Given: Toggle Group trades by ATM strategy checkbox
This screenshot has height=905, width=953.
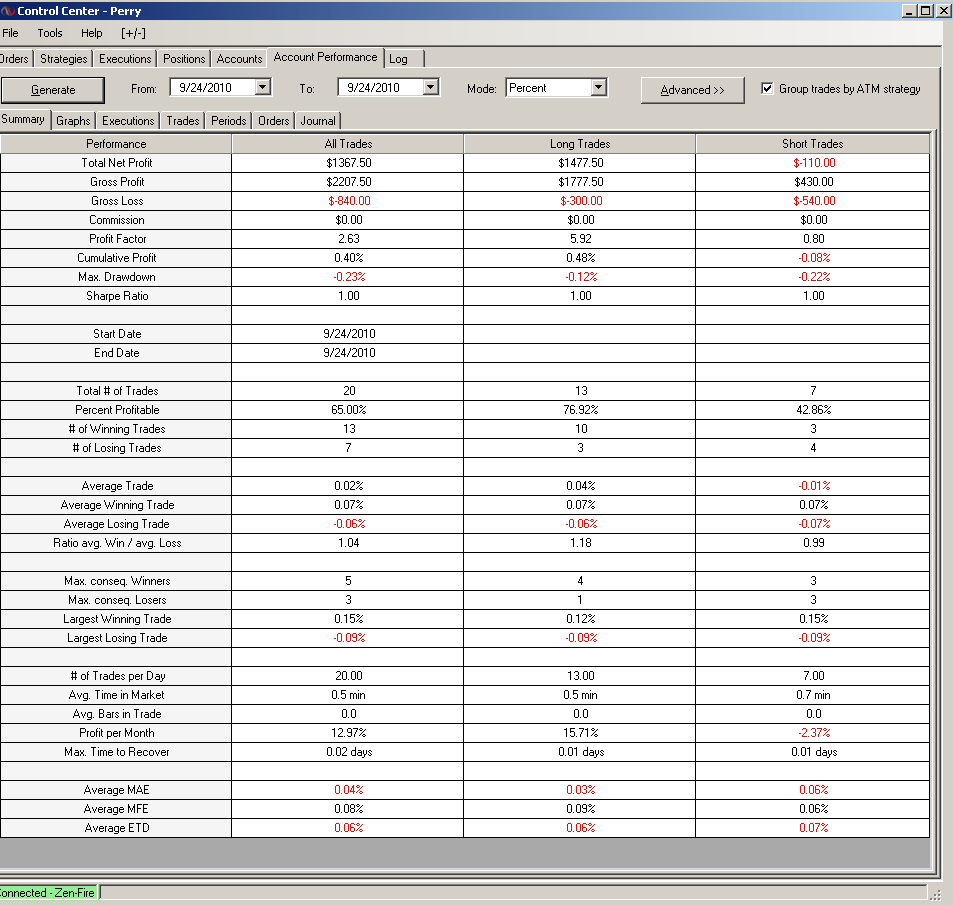Looking at the screenshot, I should 767,89.
